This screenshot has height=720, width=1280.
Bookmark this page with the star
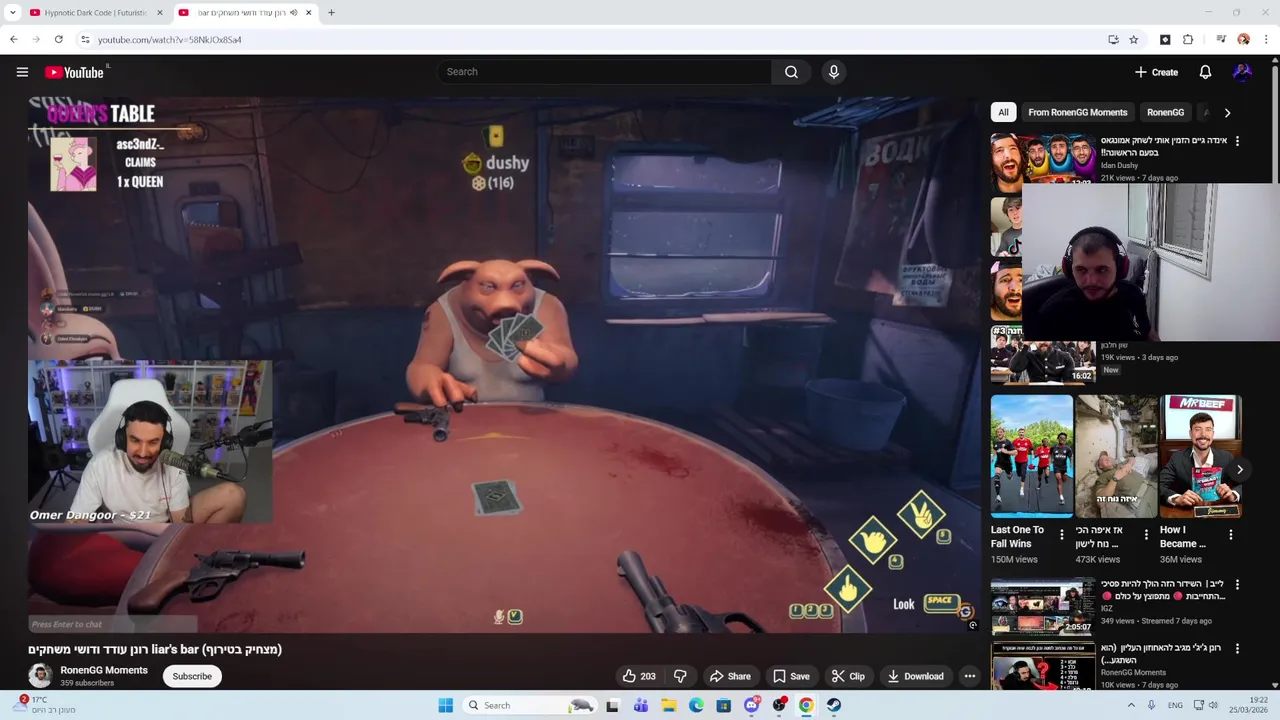click(x=1134, y=40)
